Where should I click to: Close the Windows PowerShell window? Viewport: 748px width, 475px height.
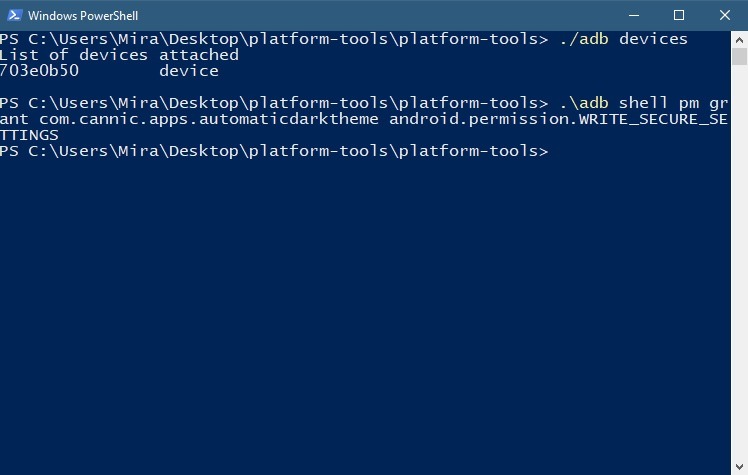[725, 15]
